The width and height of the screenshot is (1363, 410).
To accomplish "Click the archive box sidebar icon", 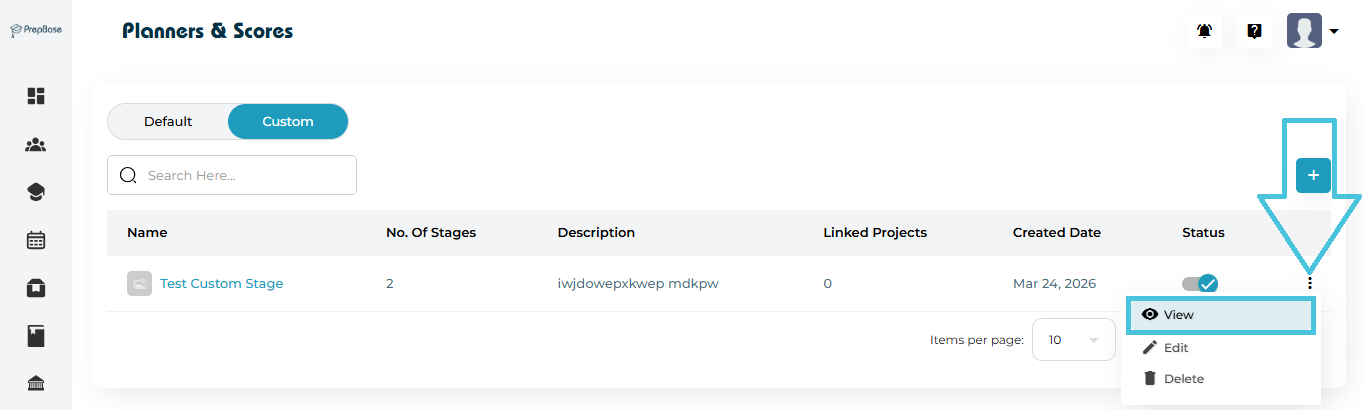I will (36, 288).
